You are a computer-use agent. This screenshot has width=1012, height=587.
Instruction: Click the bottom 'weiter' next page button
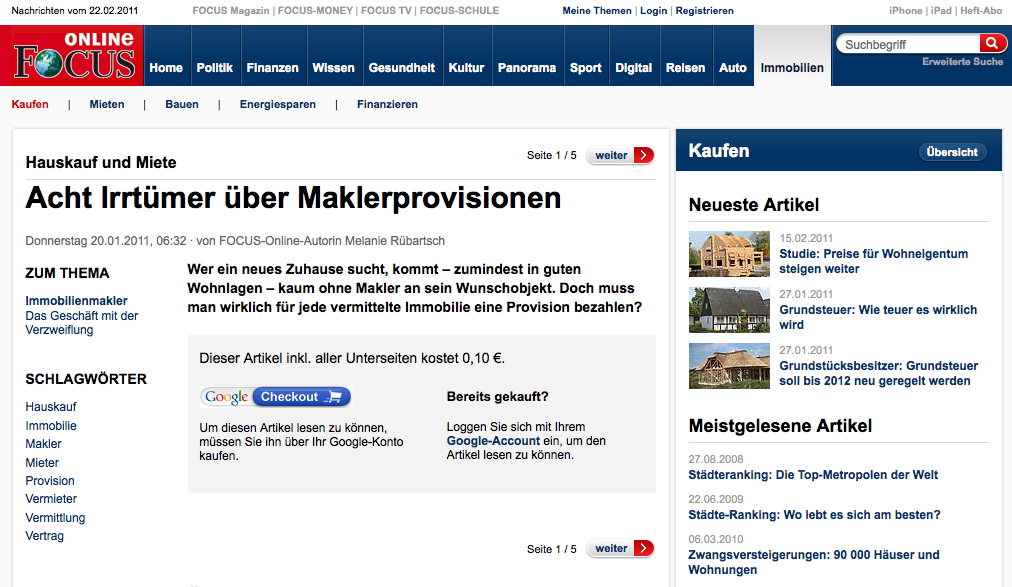[x=620, y=548]
